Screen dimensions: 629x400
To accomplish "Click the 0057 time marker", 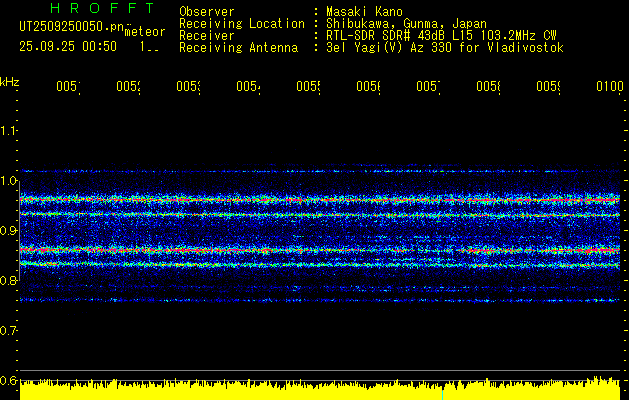I will (x=428, y=87).
